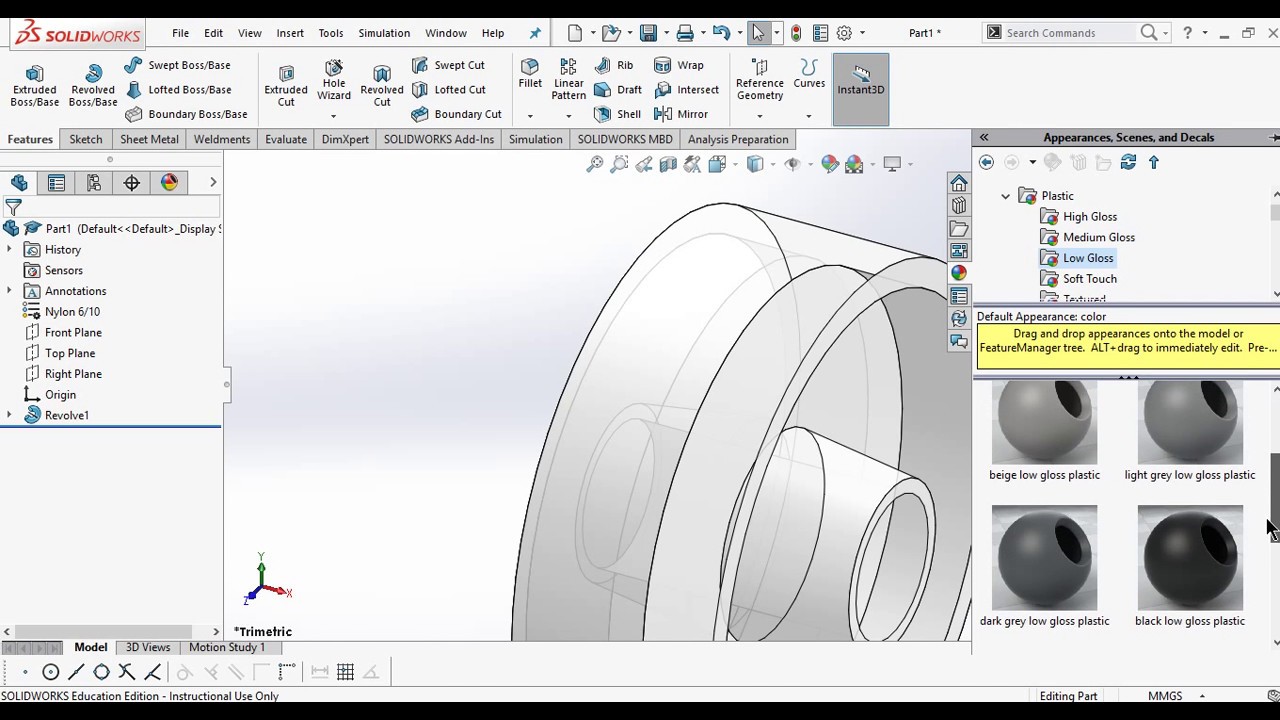This screenshot has height=720, width=1280.
Task: Select the Revolved Cut tool
Action: [382, 86]
